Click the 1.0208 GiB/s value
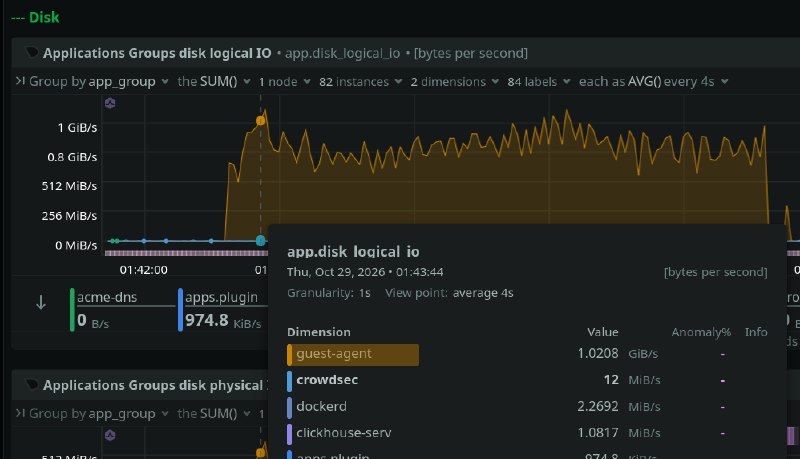Image resolution: width=800 pixels, height=459 pixels. point(618,353)
